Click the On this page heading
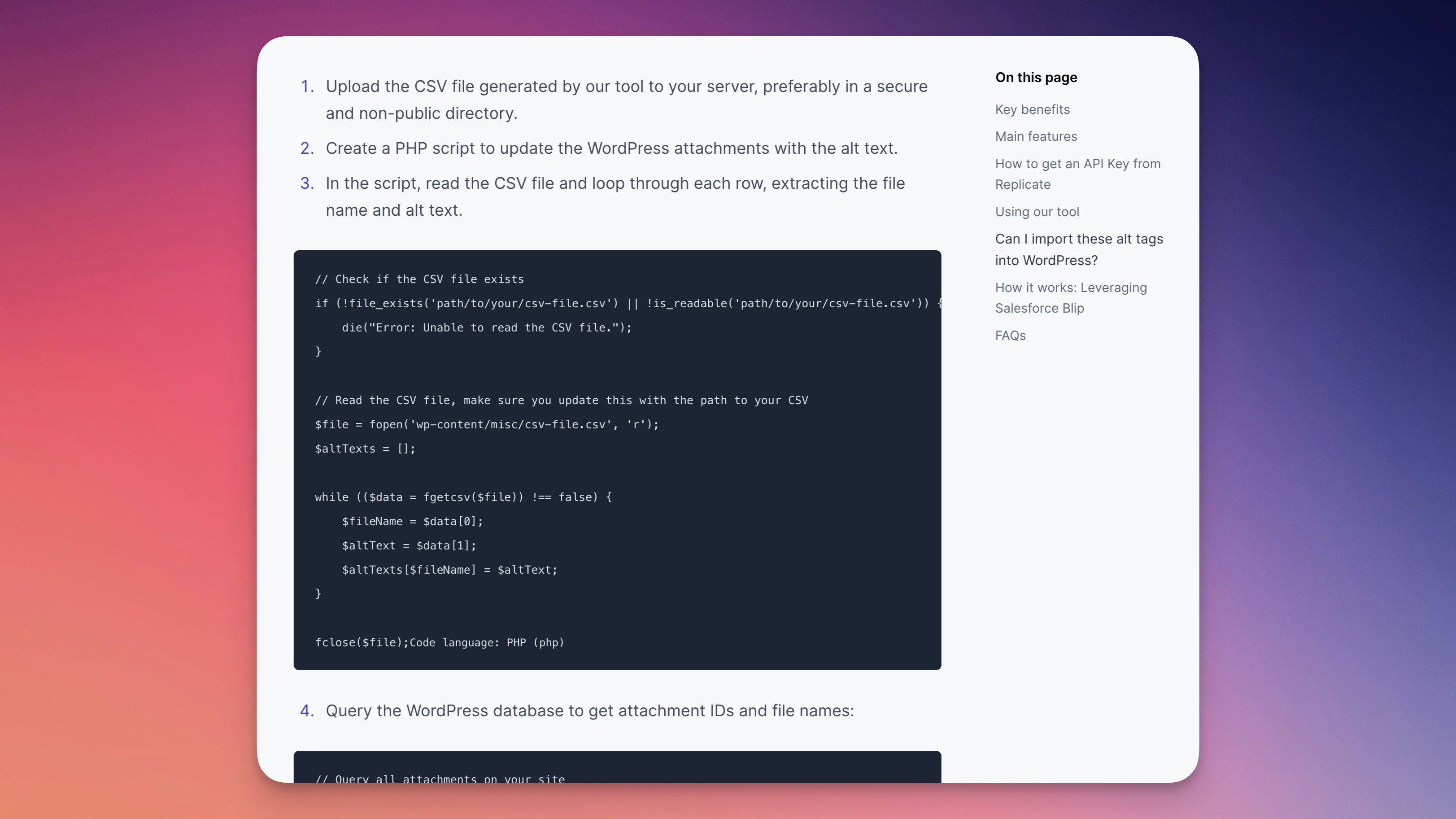The width and height of the screenshot is (1456, 819). coord(1036,78)
